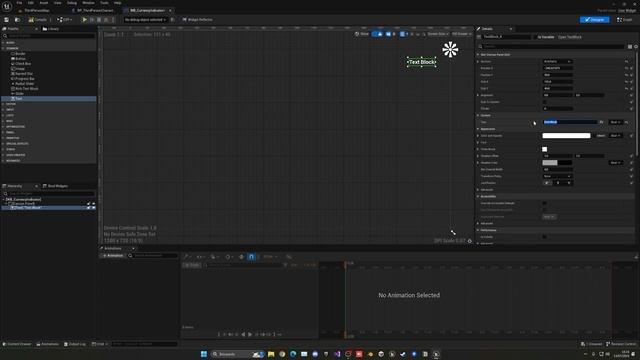Select the Progress Bar widget in Palette

coord(22,78)
